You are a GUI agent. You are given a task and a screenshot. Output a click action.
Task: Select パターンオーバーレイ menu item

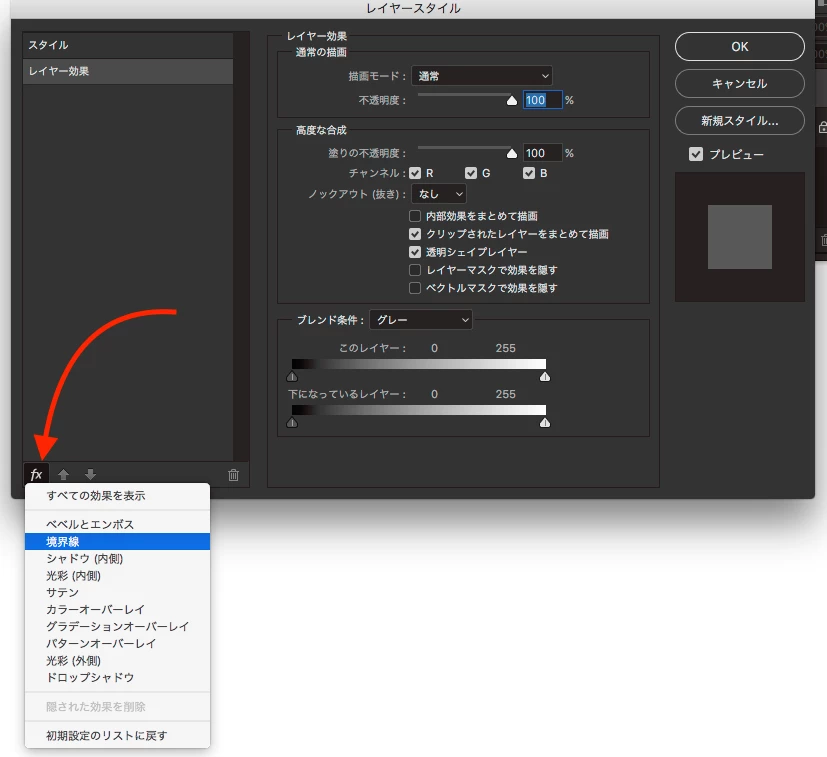117,643
